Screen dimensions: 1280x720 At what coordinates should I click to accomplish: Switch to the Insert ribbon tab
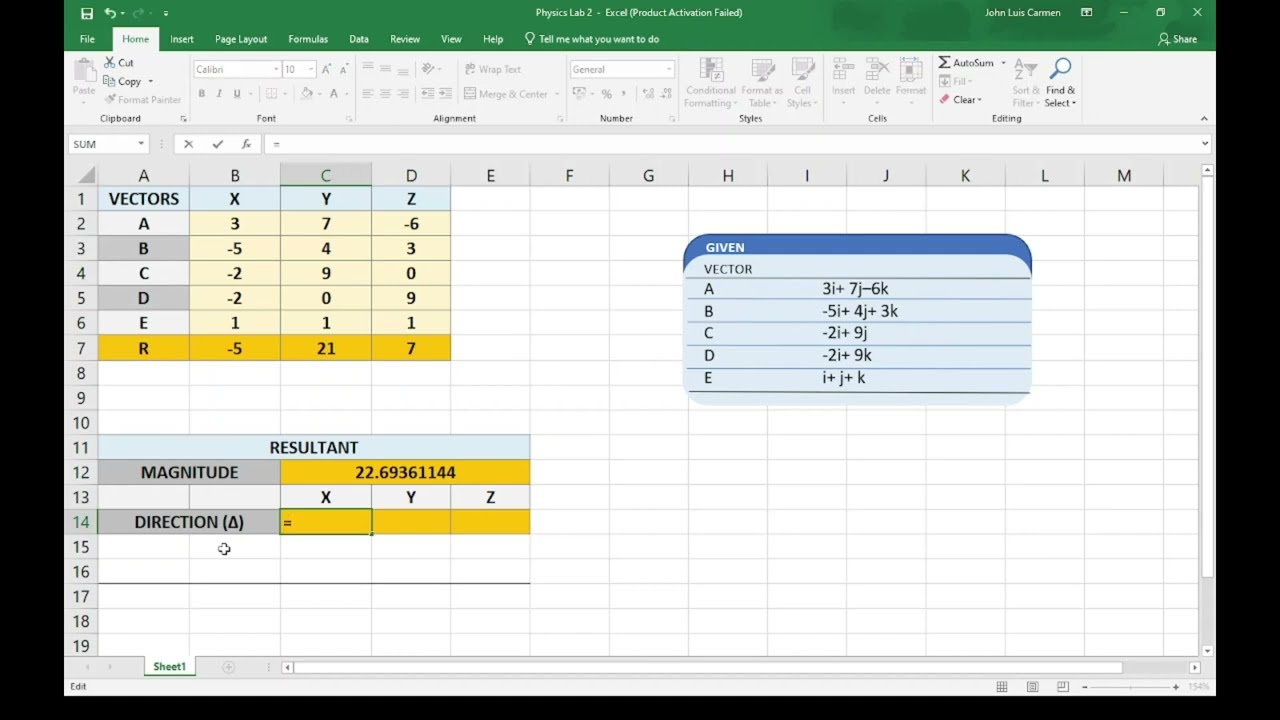tap(182, 39)
